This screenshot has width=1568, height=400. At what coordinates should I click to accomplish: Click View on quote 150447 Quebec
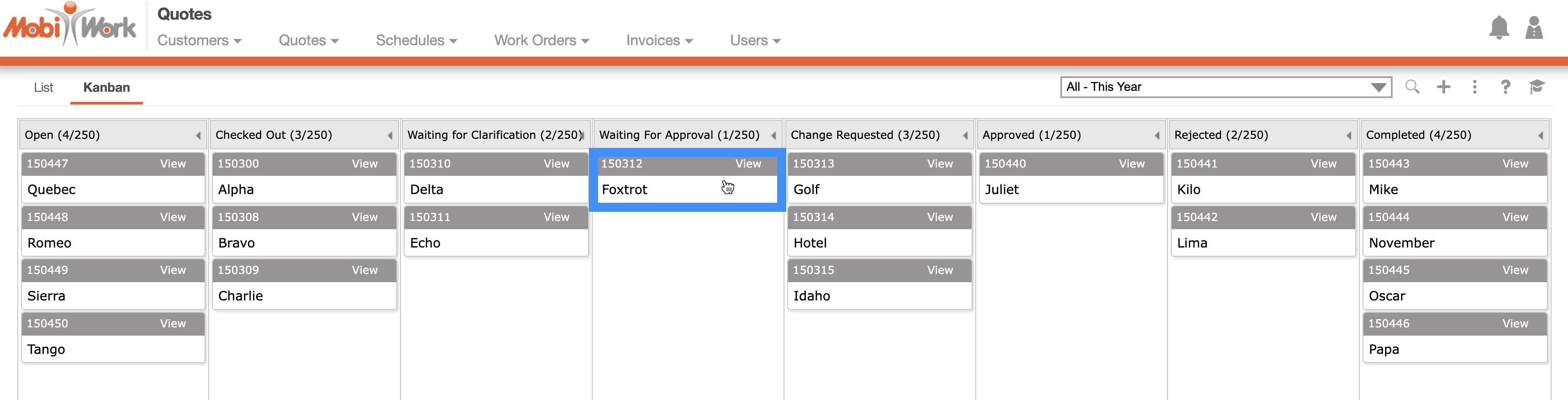point(173,164)
